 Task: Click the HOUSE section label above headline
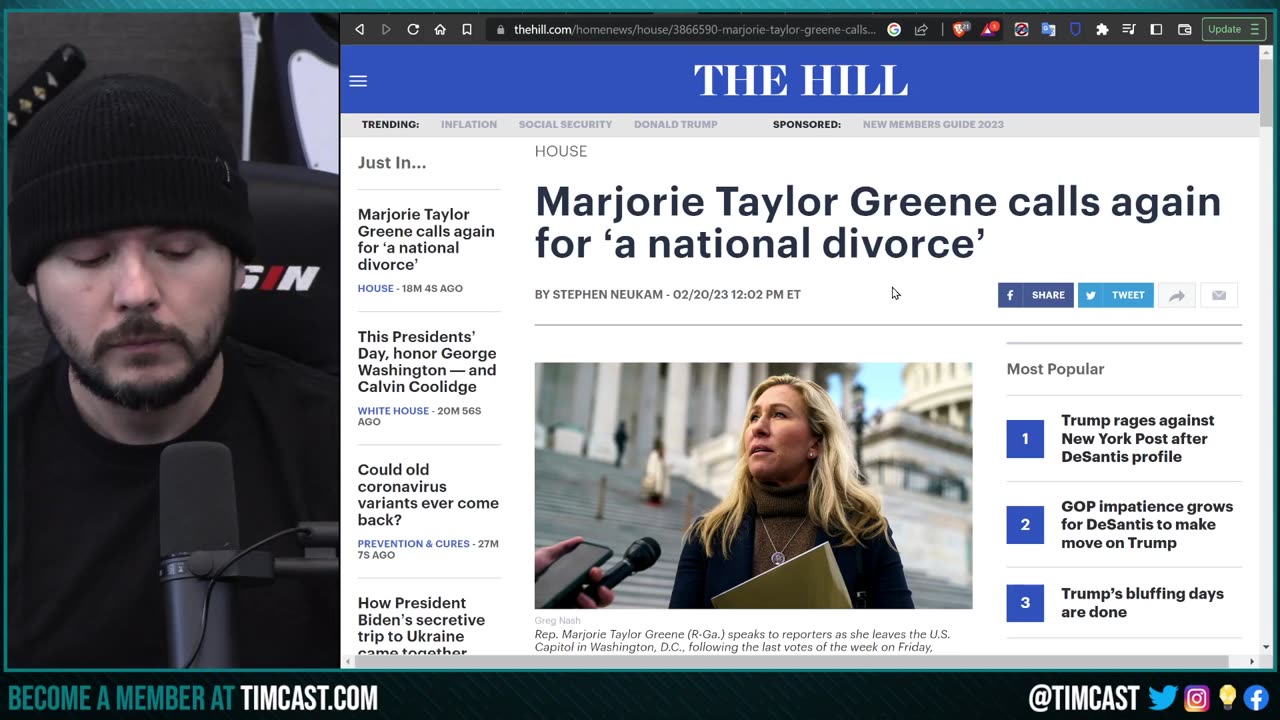pyautogui.click(x=561, y=151)
